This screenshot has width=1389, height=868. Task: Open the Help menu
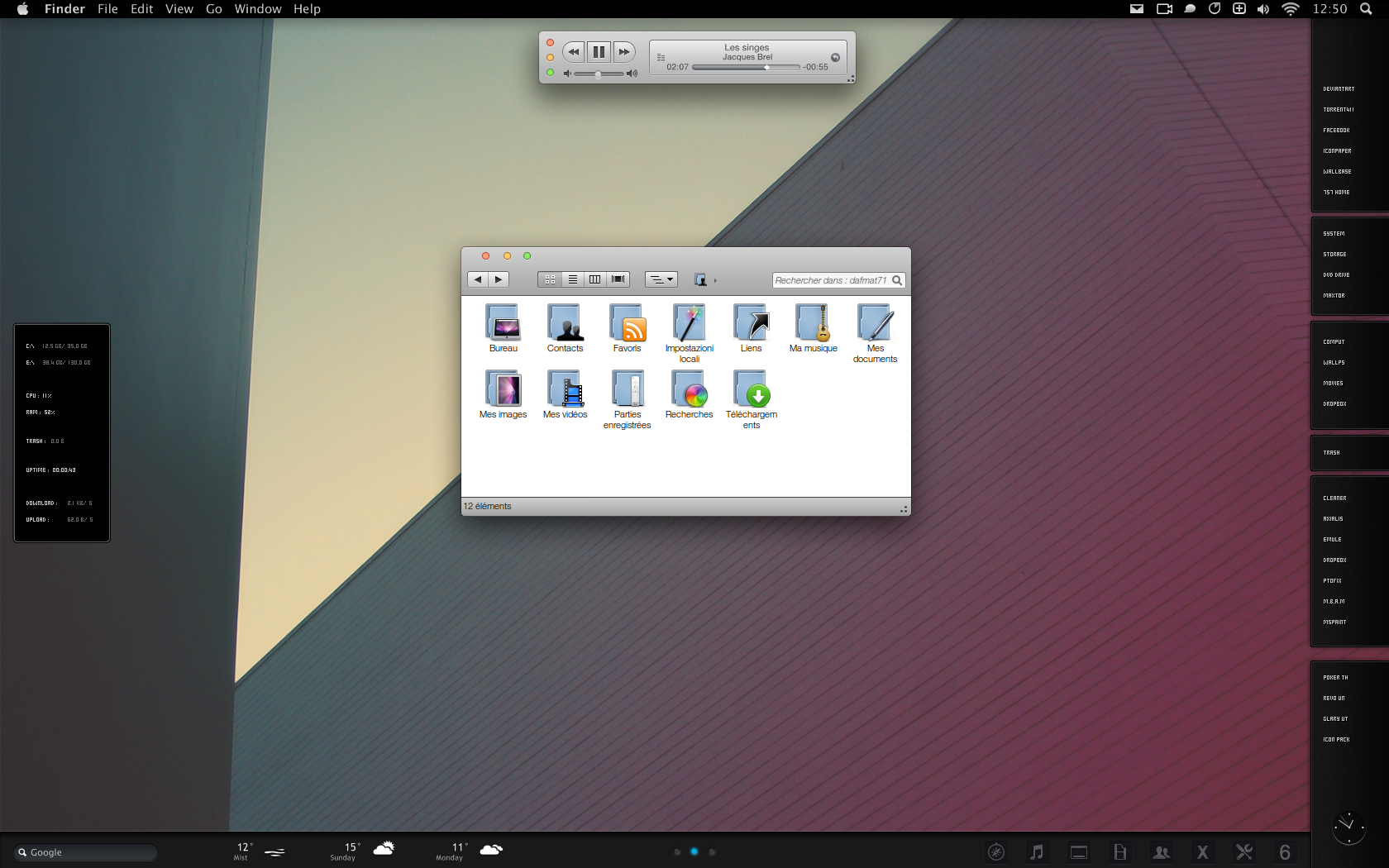pos(307,9)
